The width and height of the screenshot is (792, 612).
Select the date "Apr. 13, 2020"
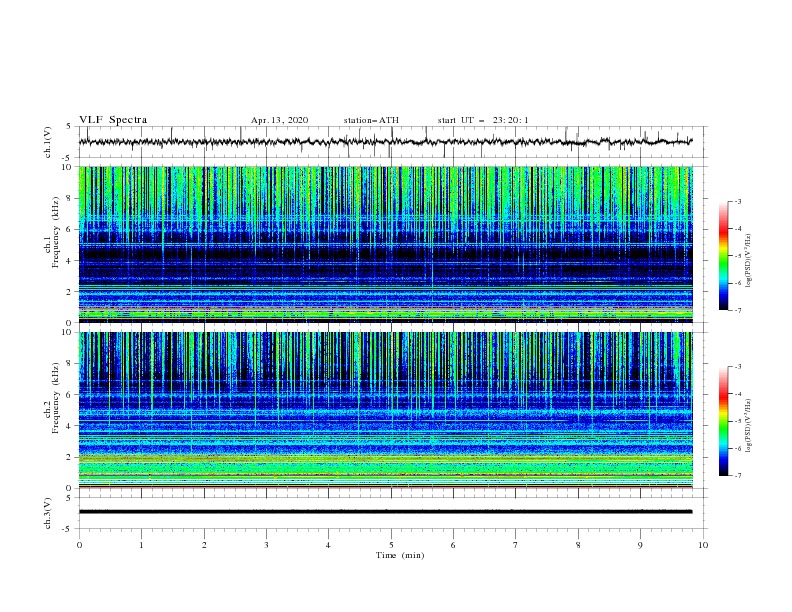(x=279, y=120)
